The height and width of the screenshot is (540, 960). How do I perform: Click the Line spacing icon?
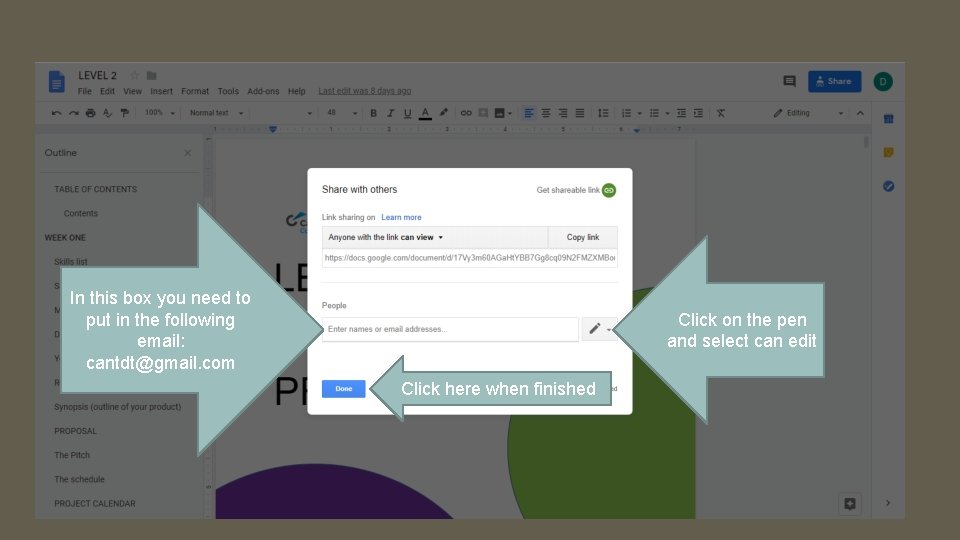tap(603, 113)
